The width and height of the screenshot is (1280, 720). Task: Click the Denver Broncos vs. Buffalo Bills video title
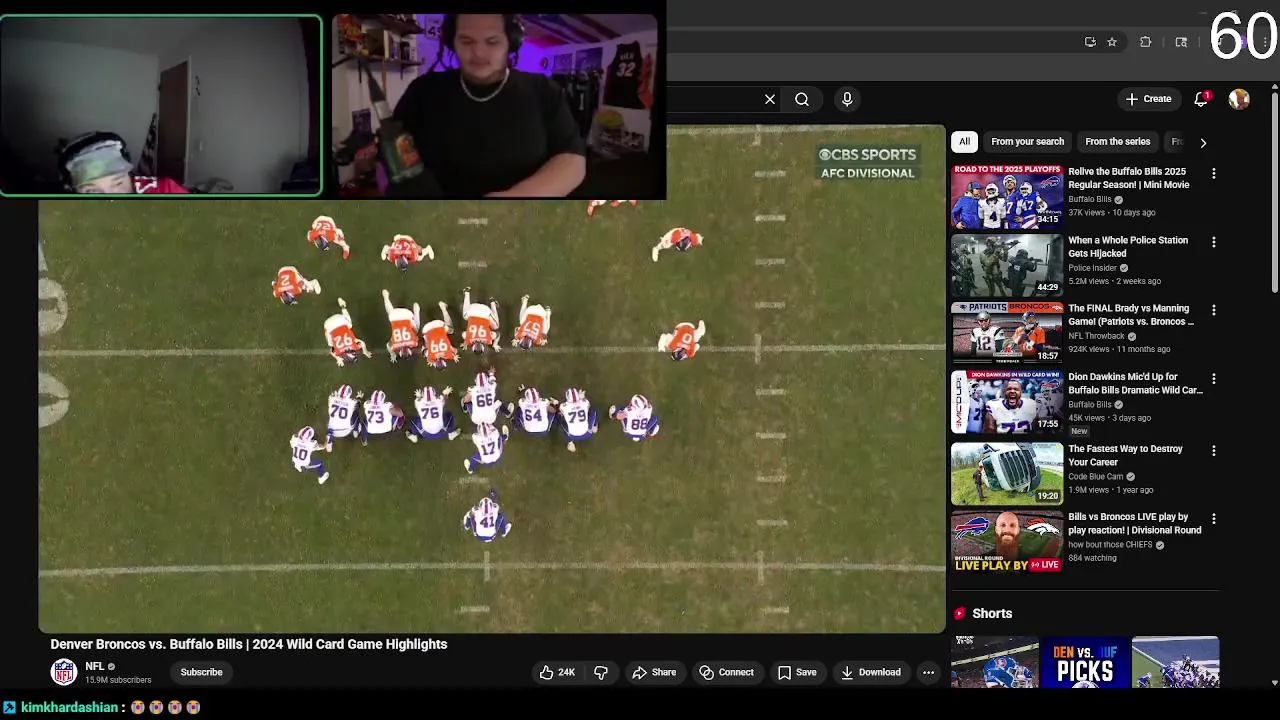pyautogui.click(x=249, y=644)
